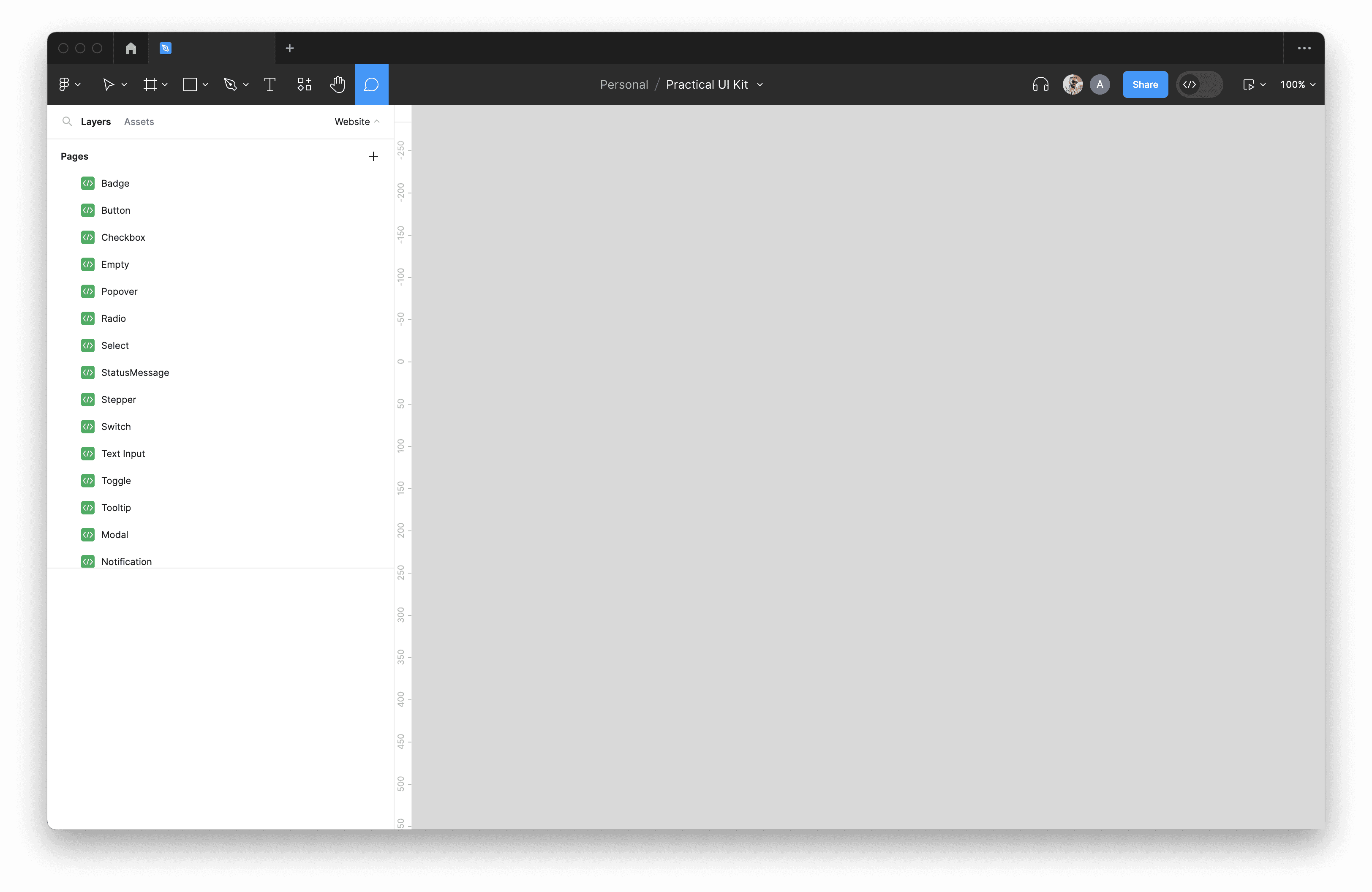The height and width of the screenshot is (892, 1372).
Task: Open the Practical UI Kit file menu
Action: (x=714, y=85)
